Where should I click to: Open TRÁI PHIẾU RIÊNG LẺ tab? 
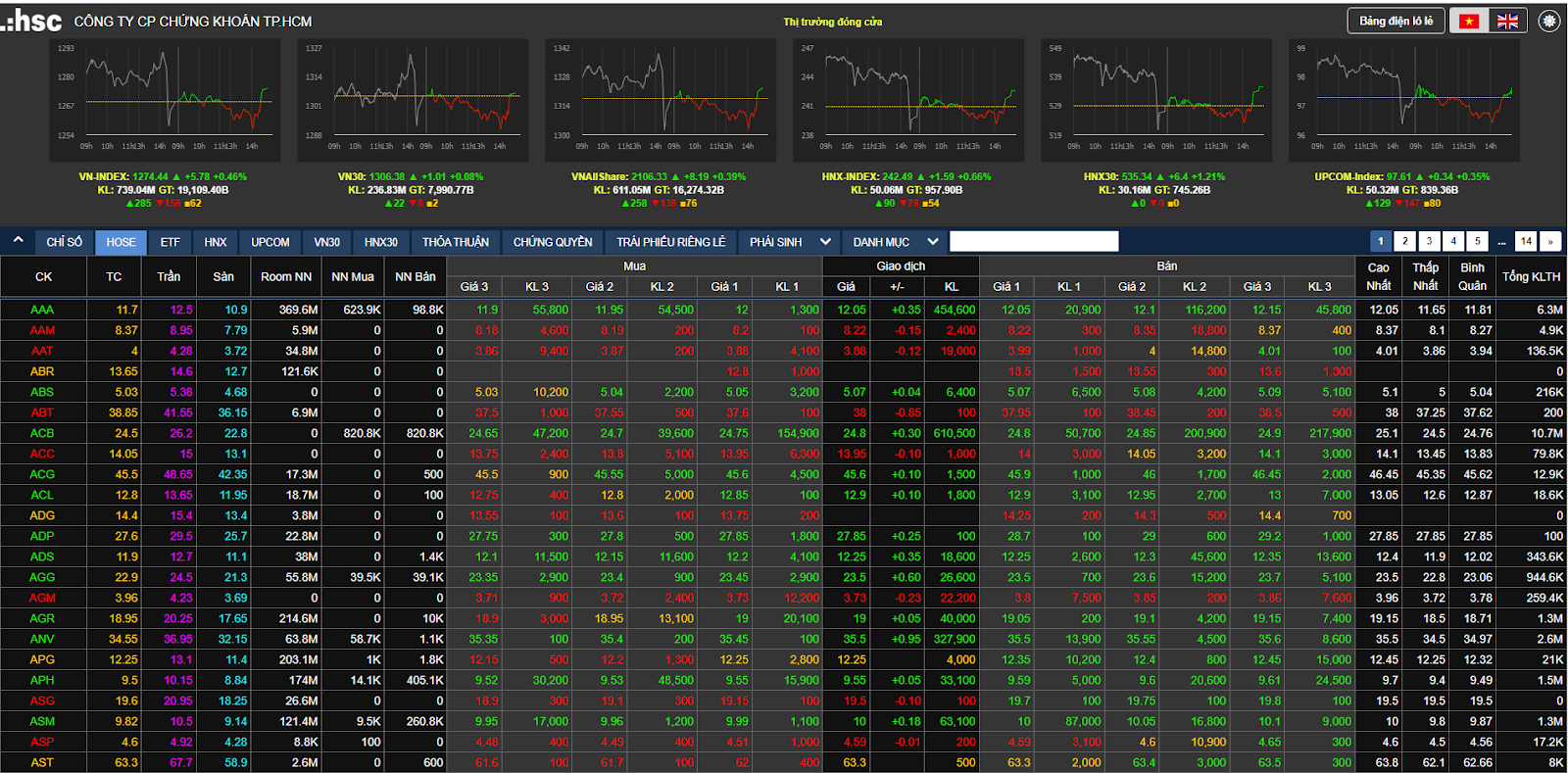tap(671, 242)
